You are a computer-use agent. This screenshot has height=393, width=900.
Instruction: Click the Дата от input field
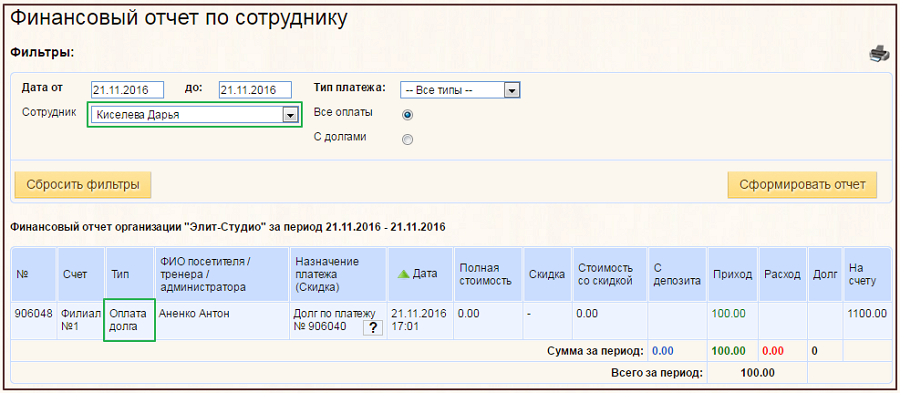[127, 90]
